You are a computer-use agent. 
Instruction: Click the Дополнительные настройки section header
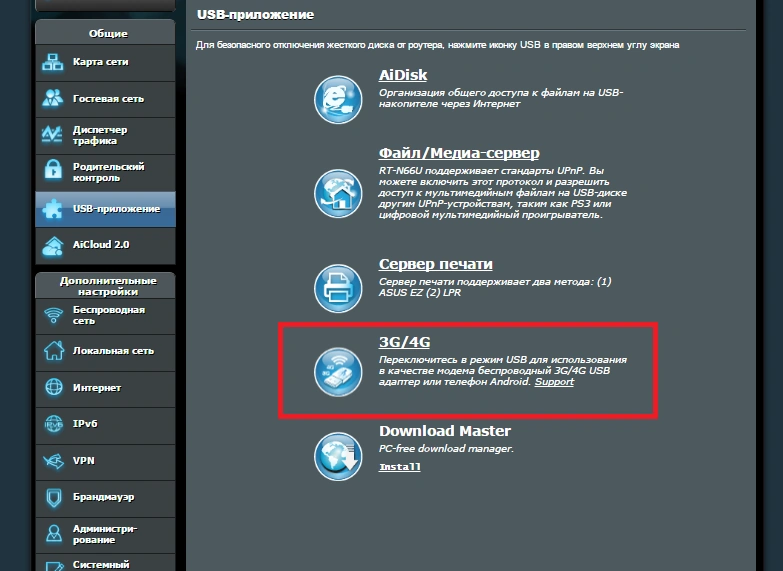[108, 286]
